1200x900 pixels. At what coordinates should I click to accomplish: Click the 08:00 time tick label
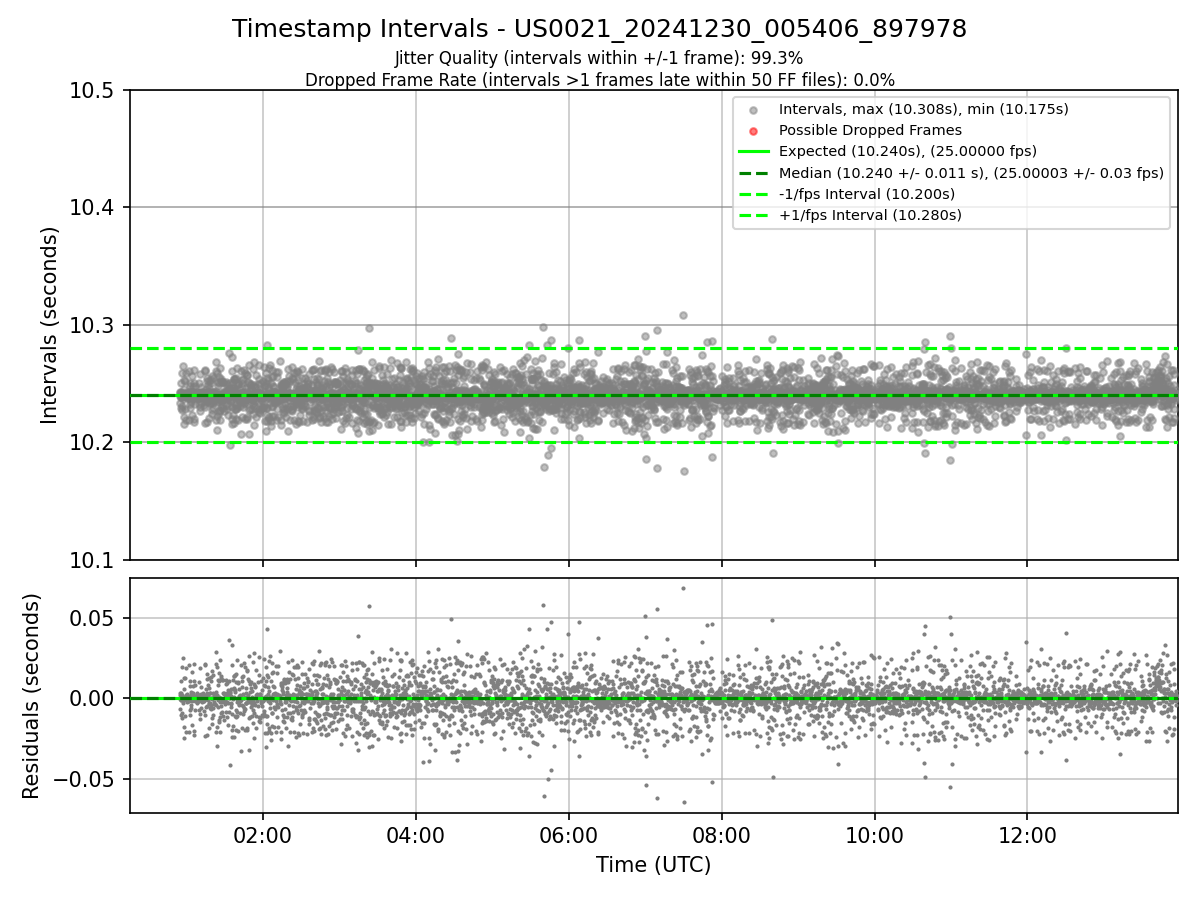[x=722, y=835]
